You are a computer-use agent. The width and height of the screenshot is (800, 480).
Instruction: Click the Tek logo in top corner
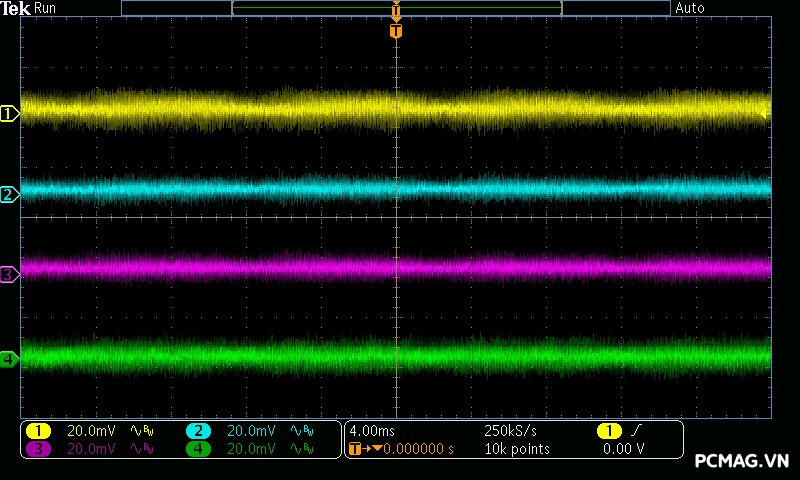15,8
